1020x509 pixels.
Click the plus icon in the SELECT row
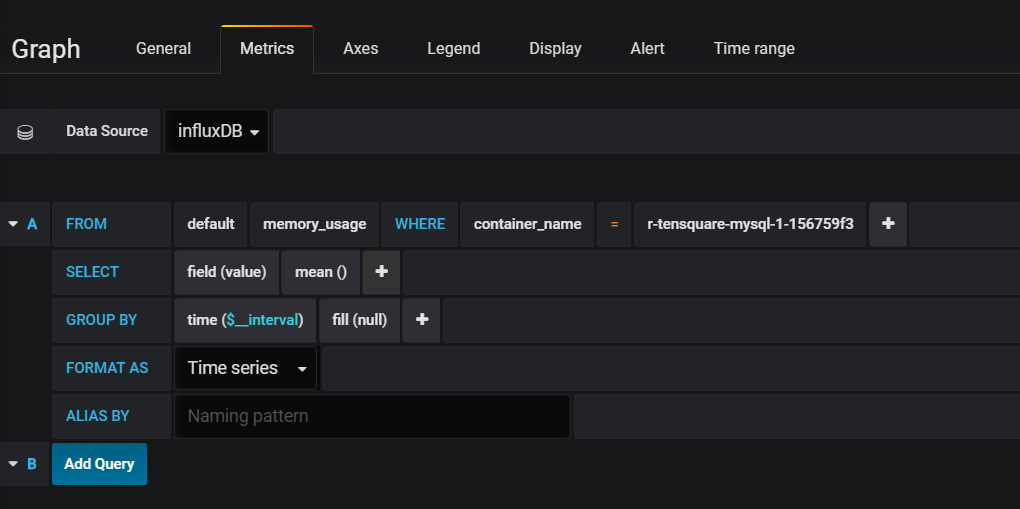click(381, 272)
